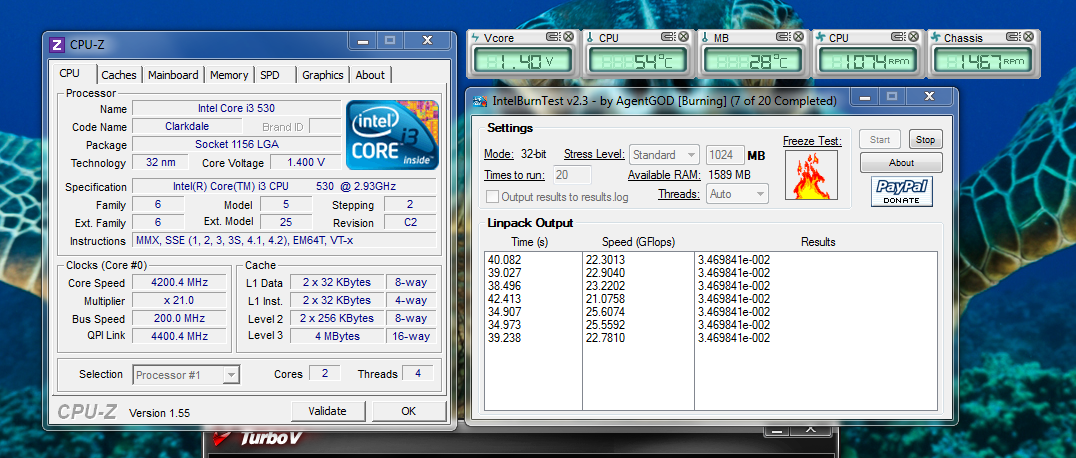
Task: Click the CPU-Z title bar icon
Action: pos(58,45)
